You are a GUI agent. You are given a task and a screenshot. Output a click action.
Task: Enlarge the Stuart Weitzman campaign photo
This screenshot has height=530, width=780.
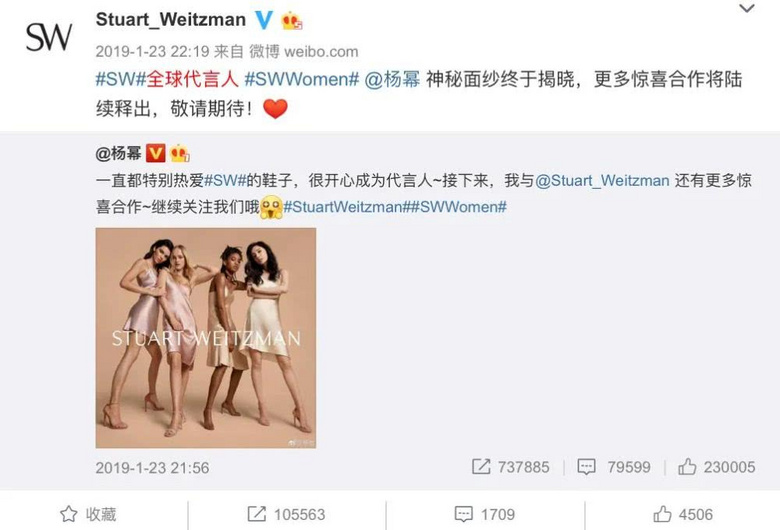pyautogui.click(x=205, y=338)
